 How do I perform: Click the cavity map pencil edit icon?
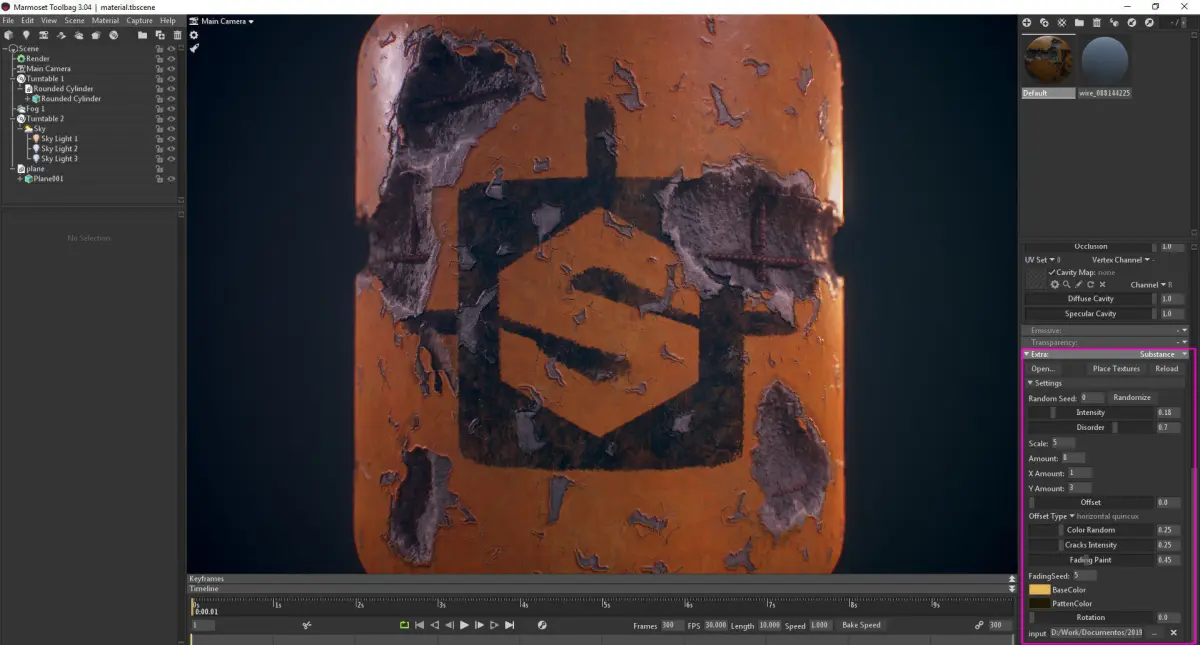(x=1079, y=285)
